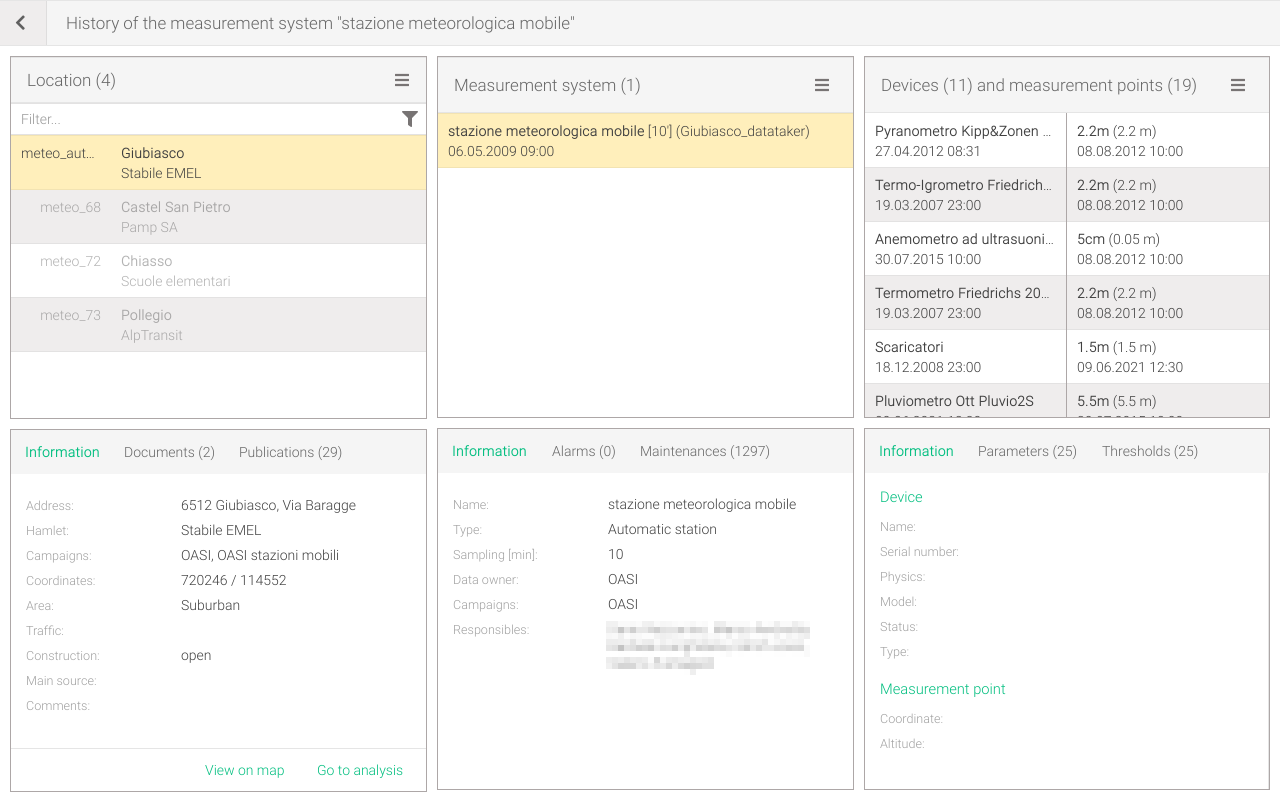Click the coordinates value 720246 / 114552
The height and width of the screenshot is (800, 1280).
click(x=234, y=580)
